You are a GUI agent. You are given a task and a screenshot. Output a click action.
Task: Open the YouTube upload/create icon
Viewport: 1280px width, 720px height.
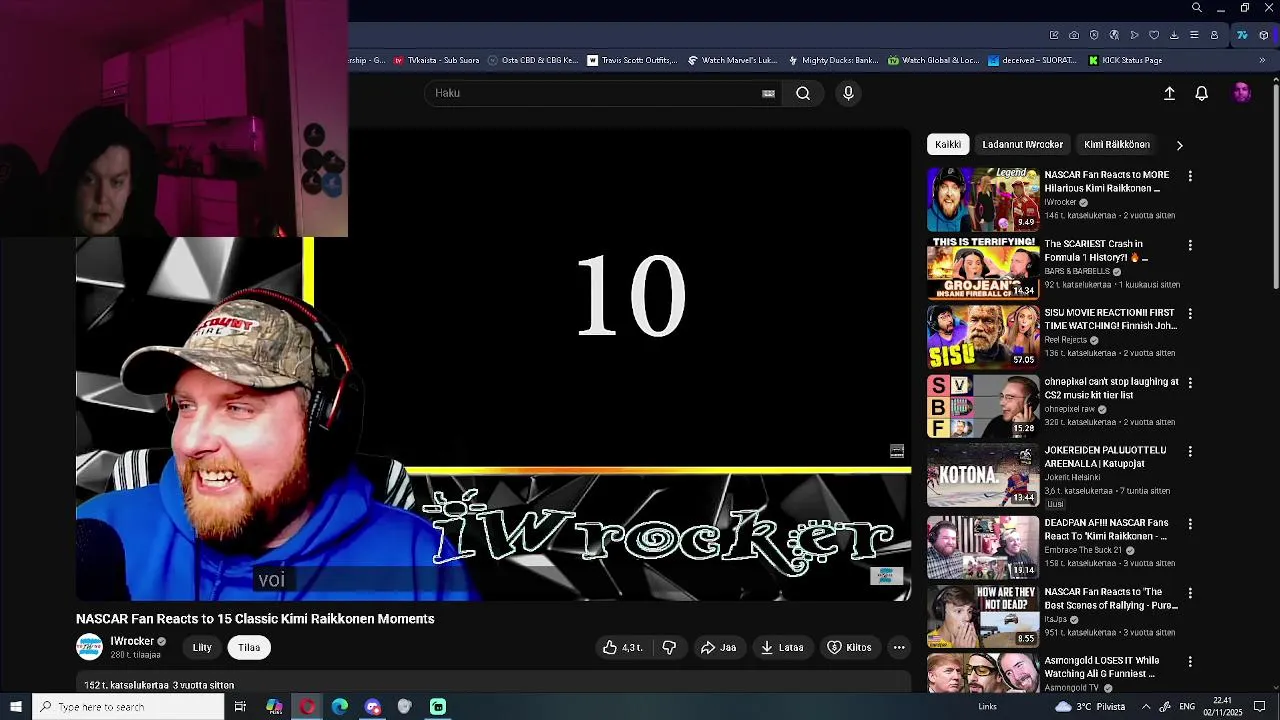(1169, 93)
